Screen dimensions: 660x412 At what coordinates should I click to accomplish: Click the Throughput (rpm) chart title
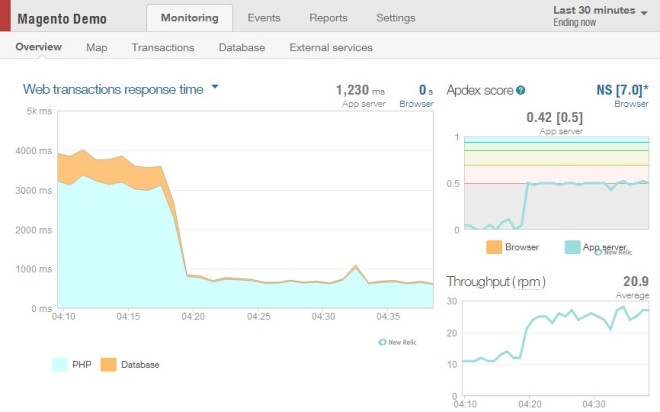point(496,282)
